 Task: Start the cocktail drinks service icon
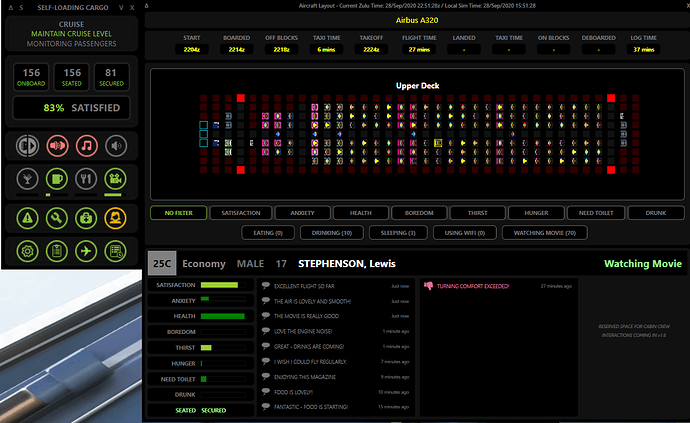pos(27,179)
